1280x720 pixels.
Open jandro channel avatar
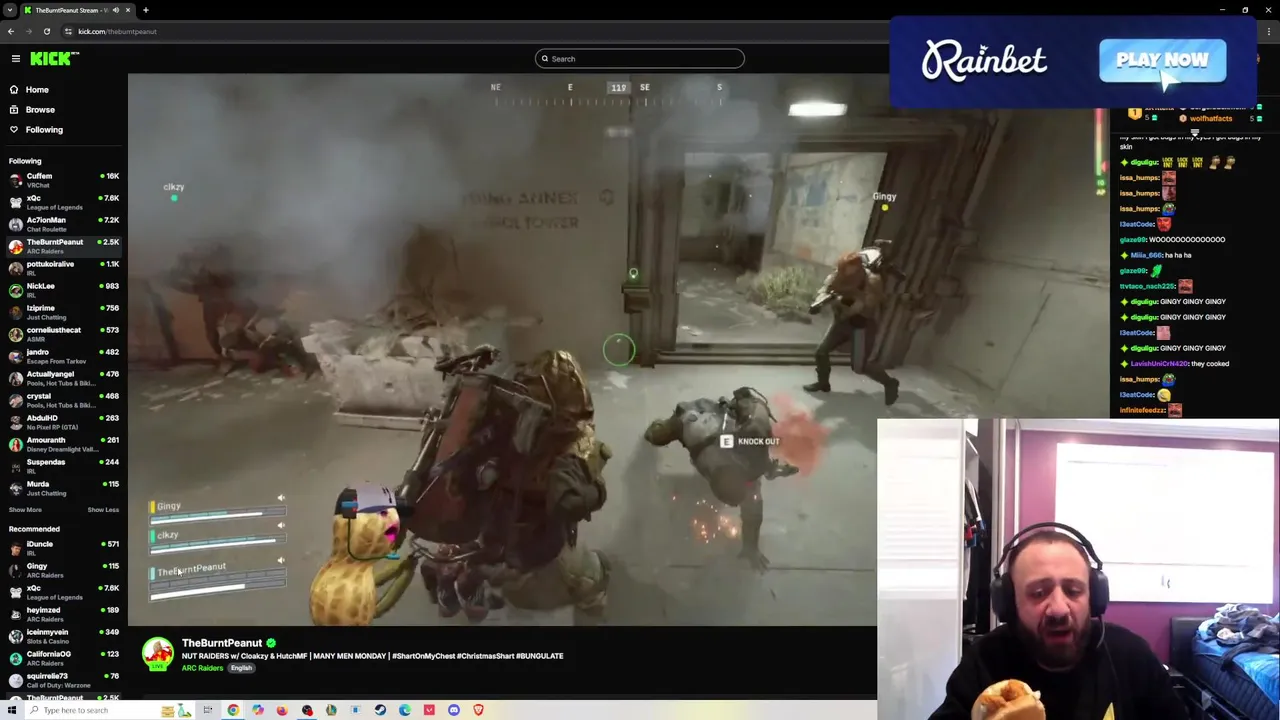(x=15, y=356)
